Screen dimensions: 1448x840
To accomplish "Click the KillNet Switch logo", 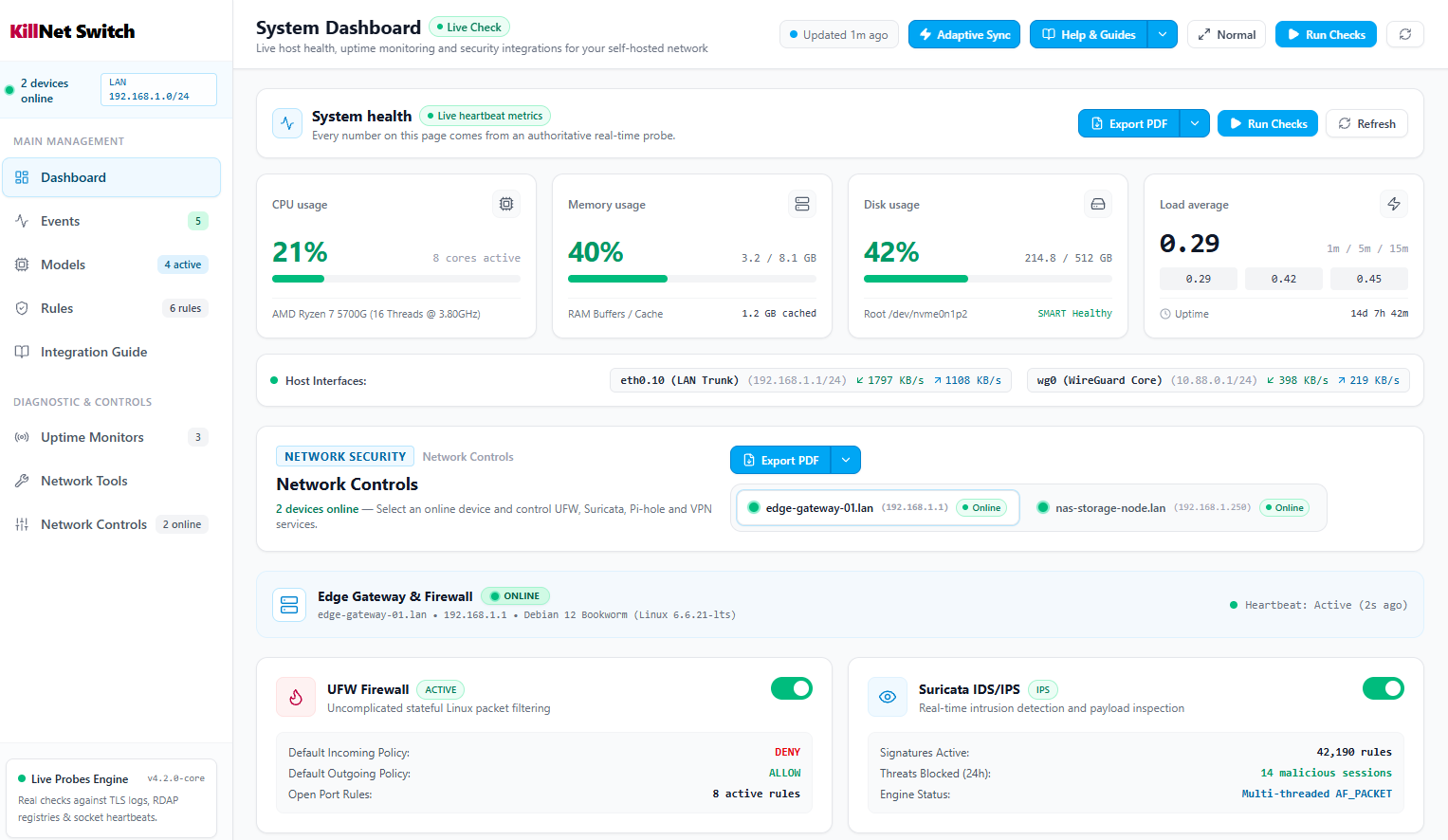I will point(72,31).
